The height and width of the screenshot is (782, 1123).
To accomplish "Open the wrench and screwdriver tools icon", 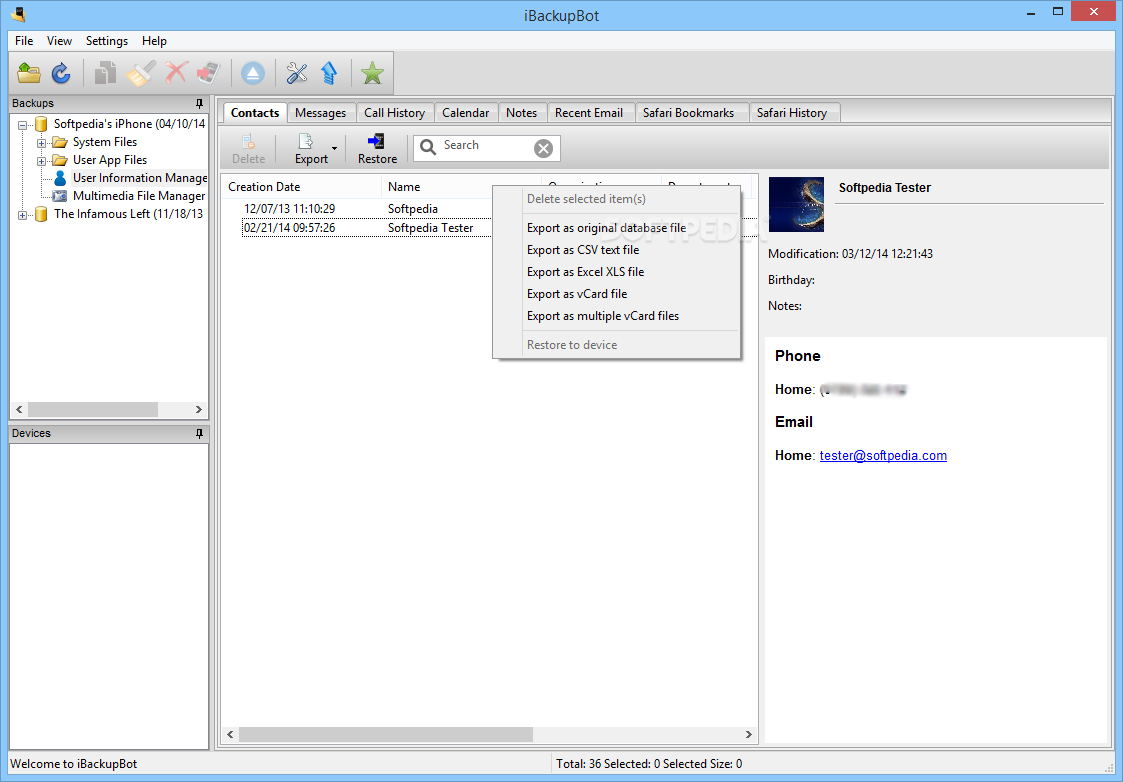I will click(297, 72).
